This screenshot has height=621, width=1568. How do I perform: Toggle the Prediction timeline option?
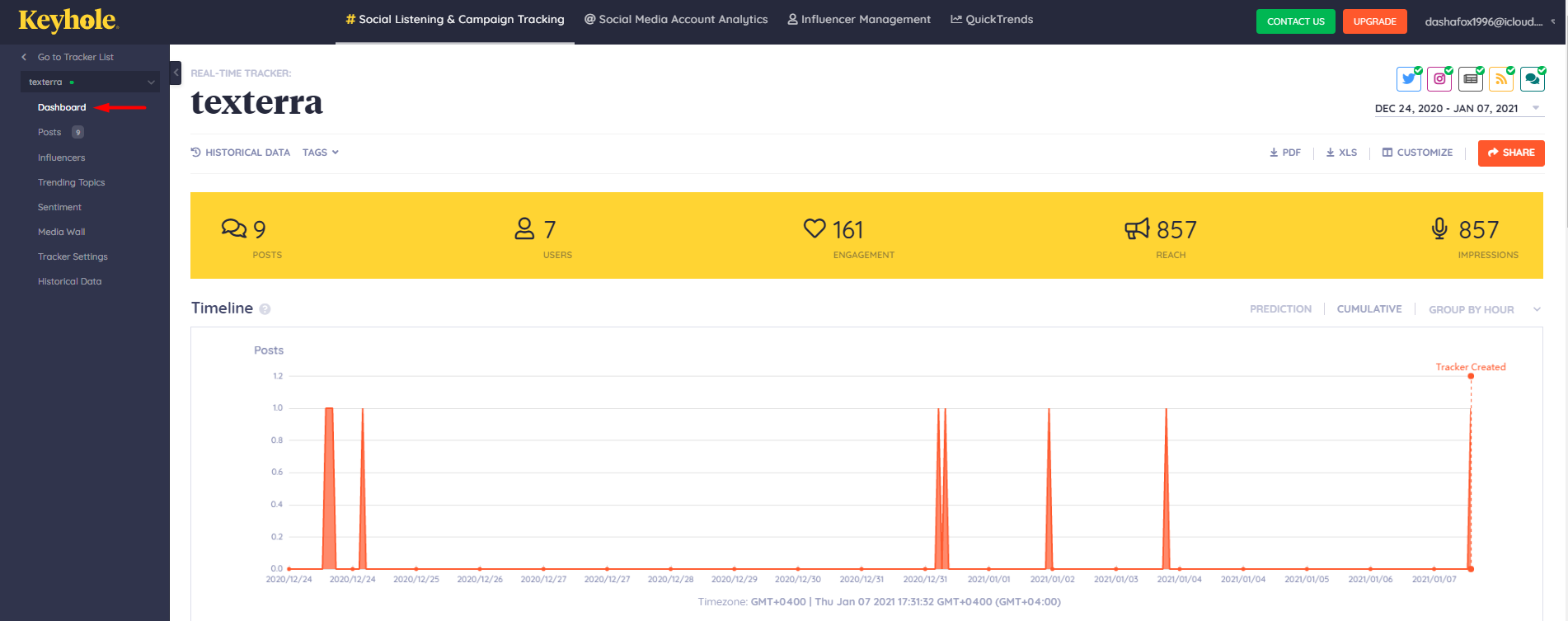click(x=1280, y=309)
